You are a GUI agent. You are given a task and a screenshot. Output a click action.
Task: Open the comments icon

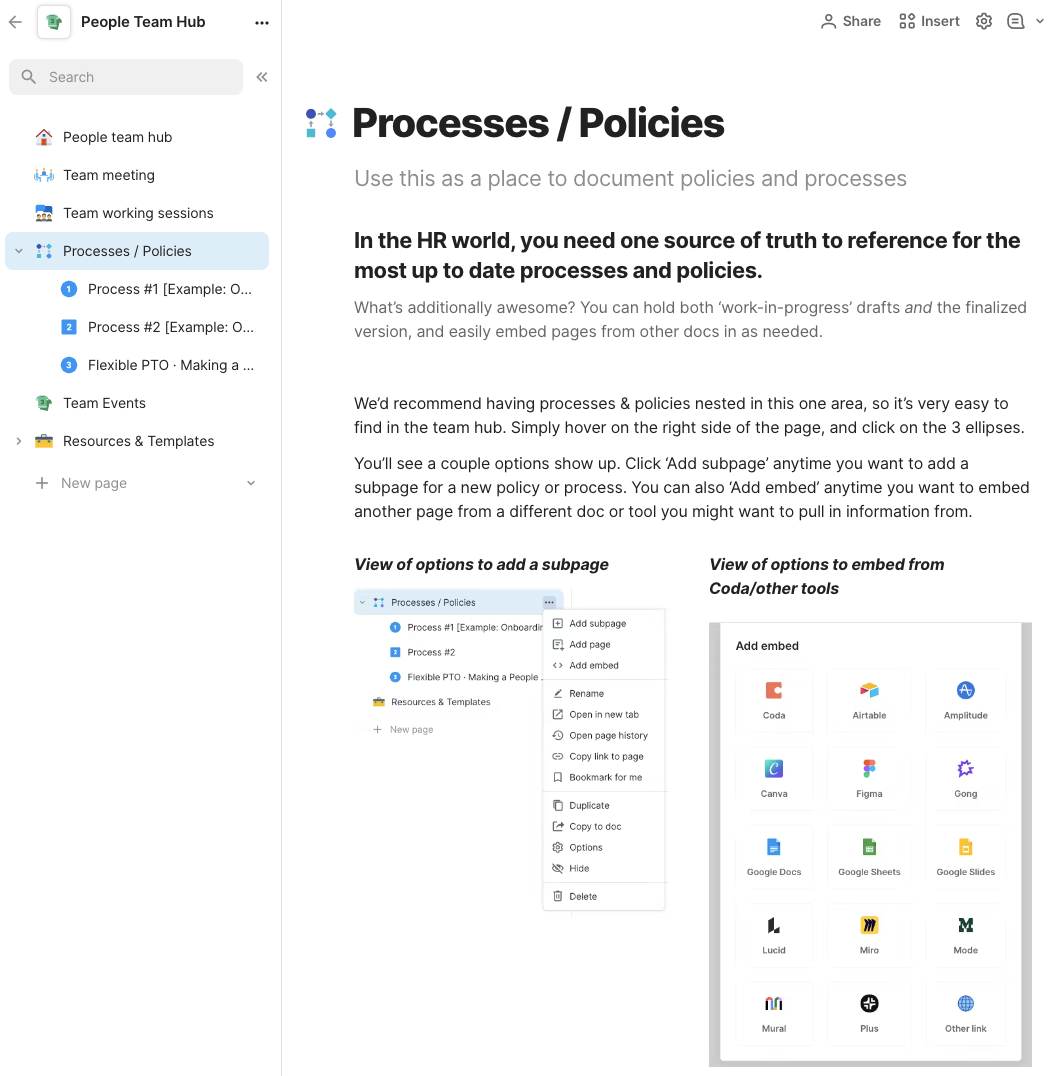click(x=1015, y=21)
